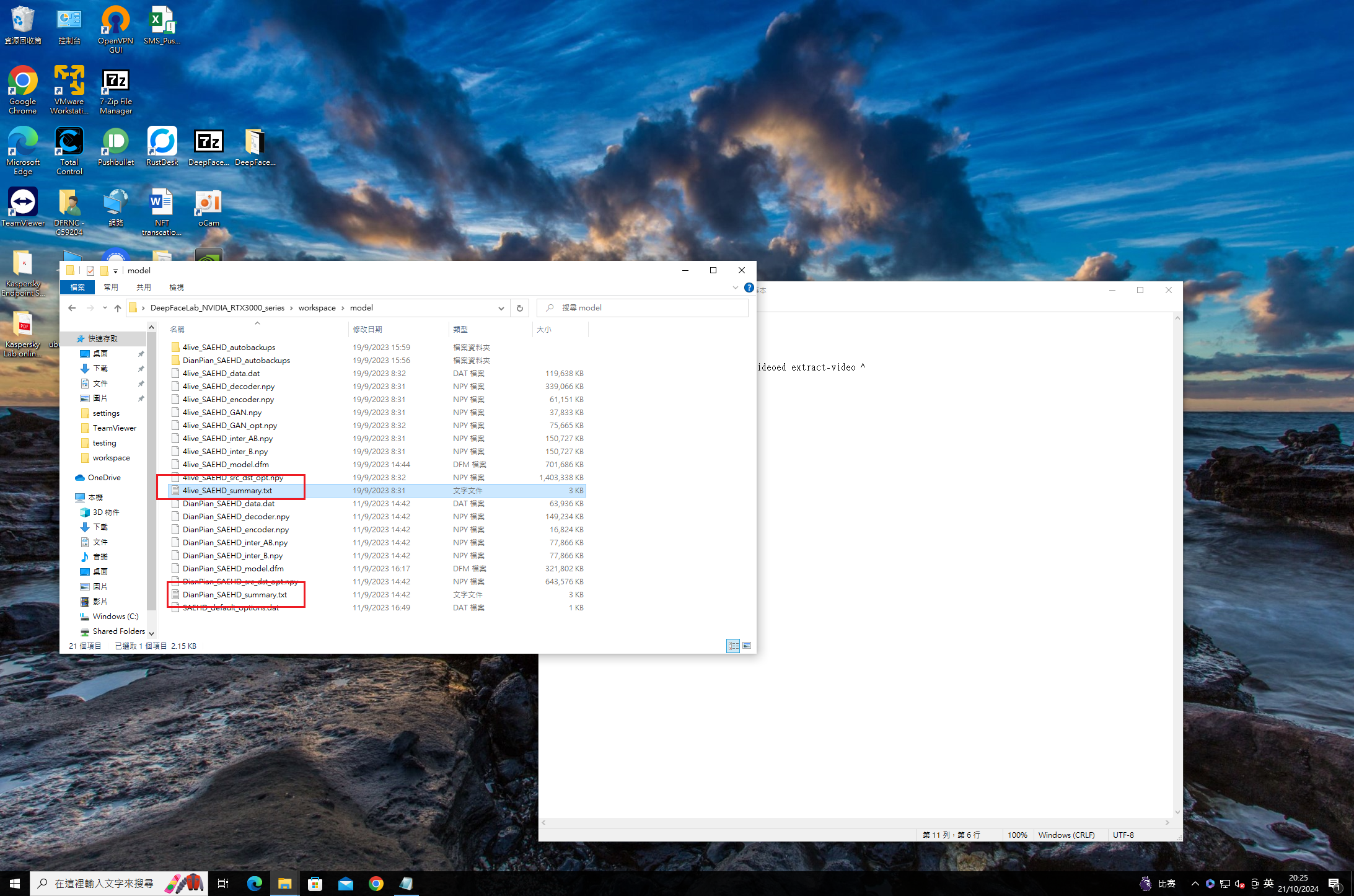Open the TeamViewer desktop shortcut
The width and height of the screenshot is (1354, 896).
point(23,207)
